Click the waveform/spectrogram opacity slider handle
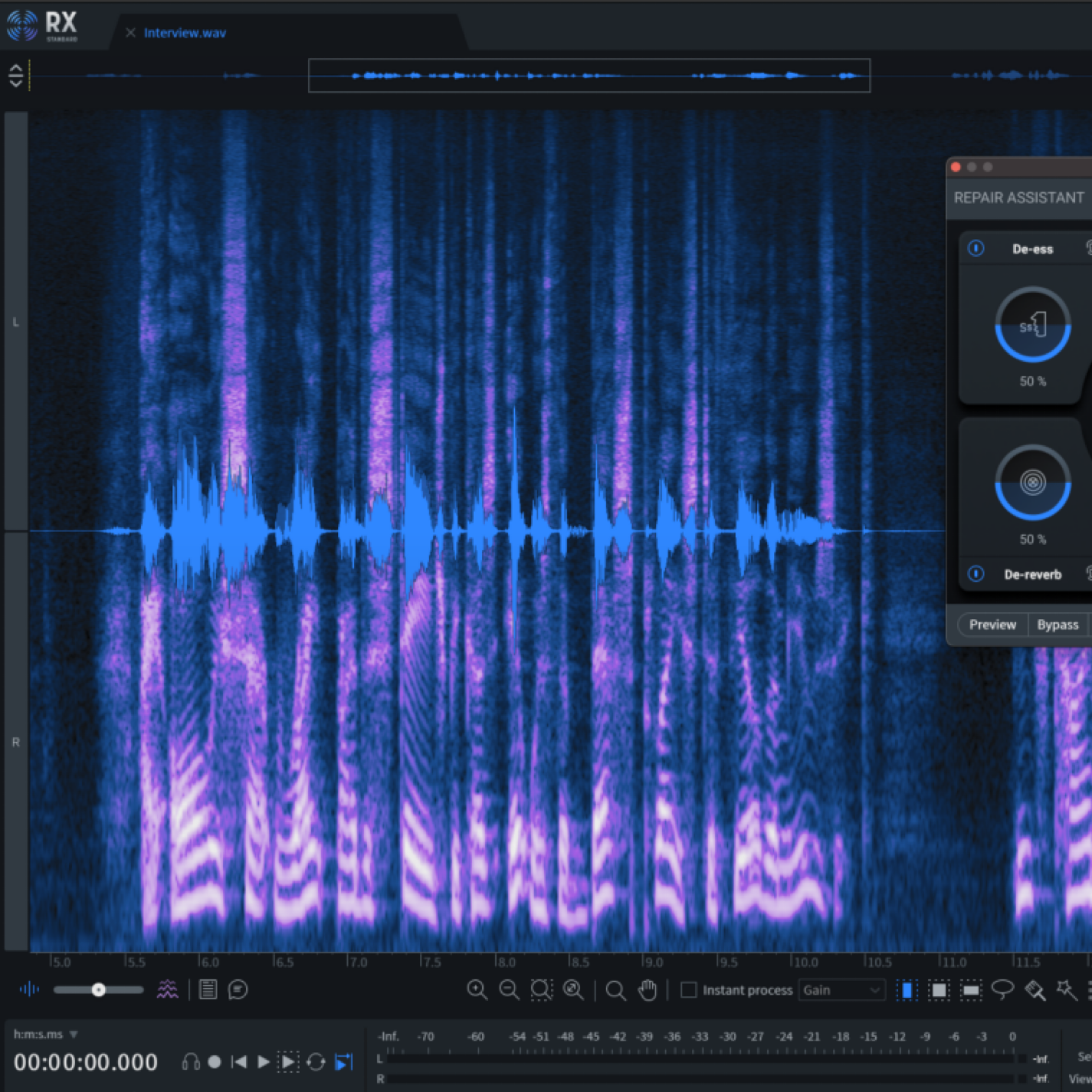1092x1092 pixels. click(98, 990)
